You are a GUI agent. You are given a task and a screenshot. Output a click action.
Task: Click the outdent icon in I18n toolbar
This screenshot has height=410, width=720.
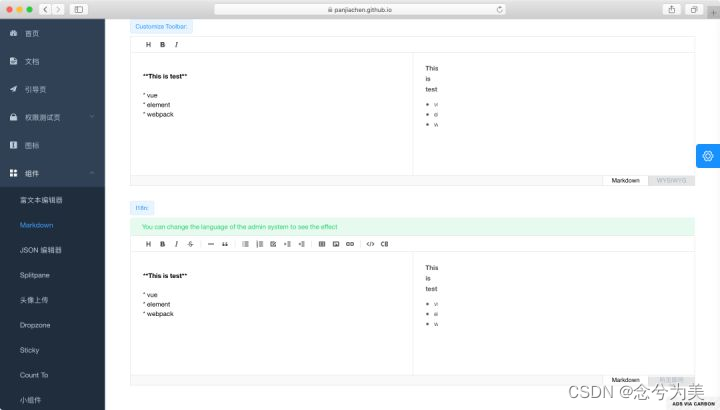coord(302,244)
